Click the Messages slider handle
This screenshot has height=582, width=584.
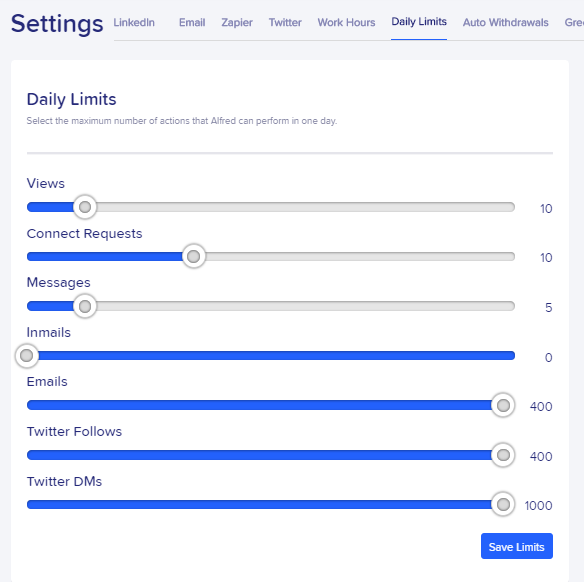[x=85, y=306]
